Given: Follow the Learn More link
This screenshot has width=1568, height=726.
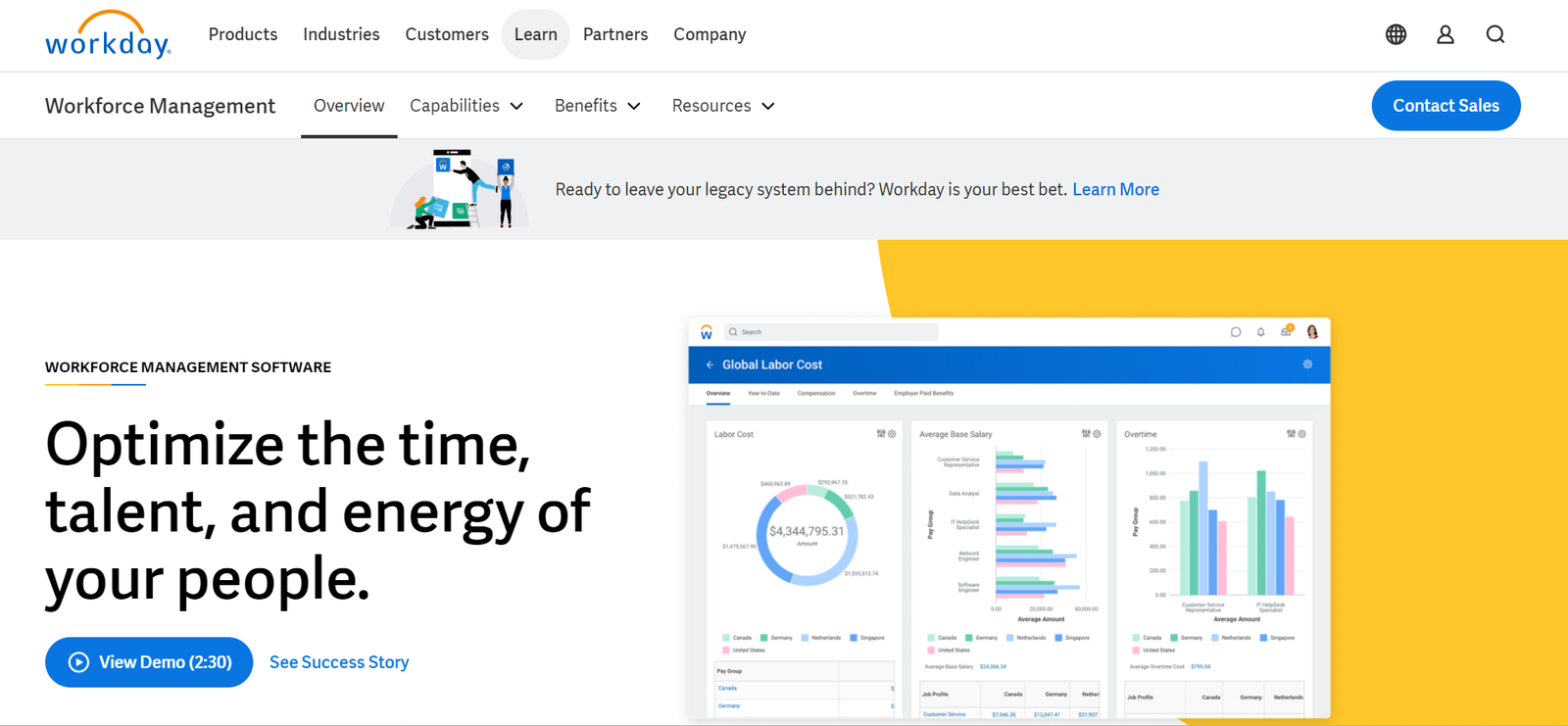Looking at the screenshot, I should coord(1115,189).
